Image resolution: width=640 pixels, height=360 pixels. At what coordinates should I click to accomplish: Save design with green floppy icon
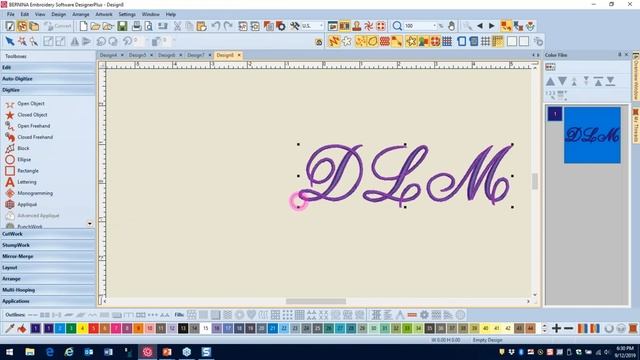pyautogui.click(x=122, y=26)
